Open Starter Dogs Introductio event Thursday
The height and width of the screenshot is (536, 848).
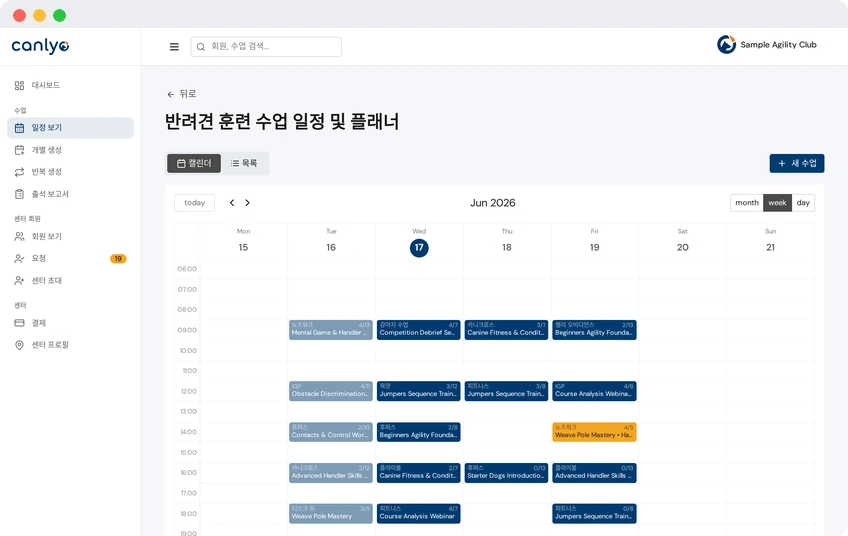506,473
